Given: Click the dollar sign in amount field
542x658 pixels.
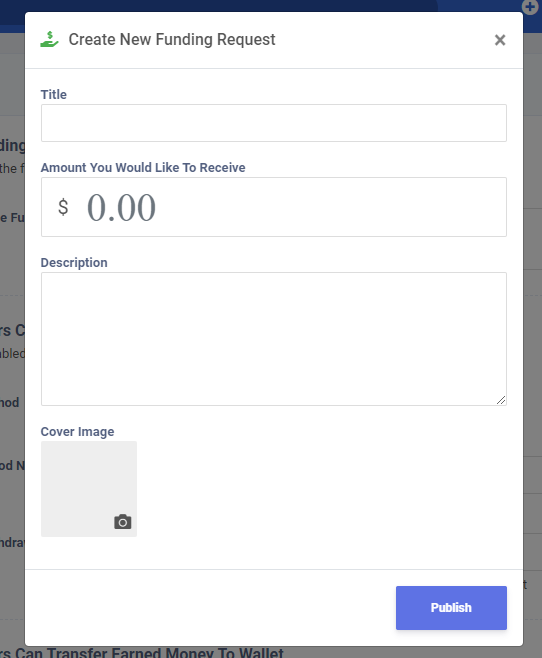Looking at the screenshot, I should tap(63, 207).
